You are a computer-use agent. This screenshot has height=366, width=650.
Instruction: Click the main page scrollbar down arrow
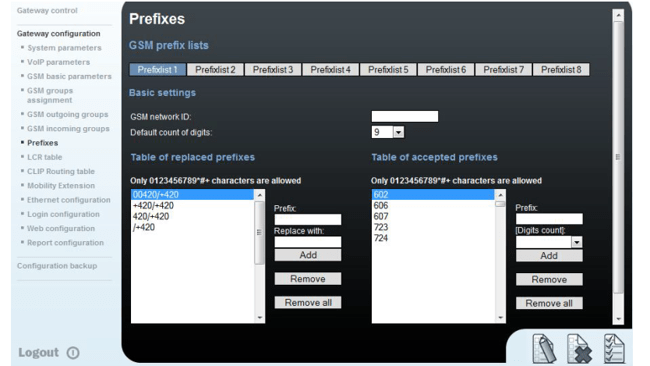618,319
